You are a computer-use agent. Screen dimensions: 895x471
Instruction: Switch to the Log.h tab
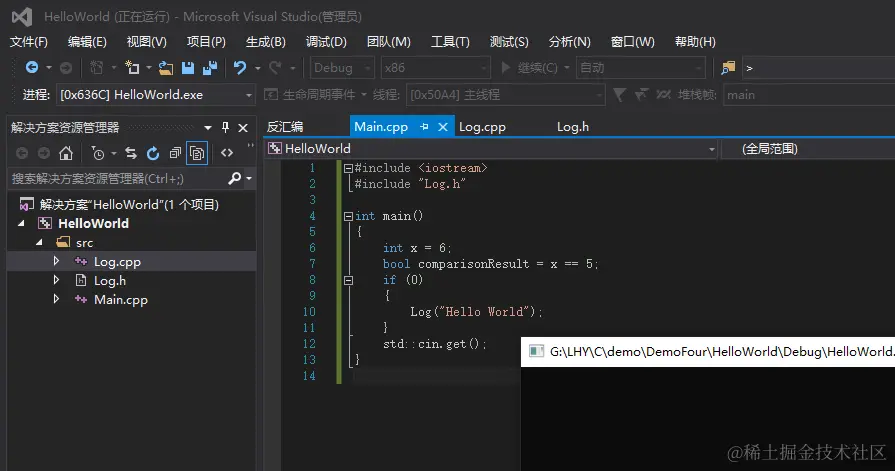coord(573,127)
